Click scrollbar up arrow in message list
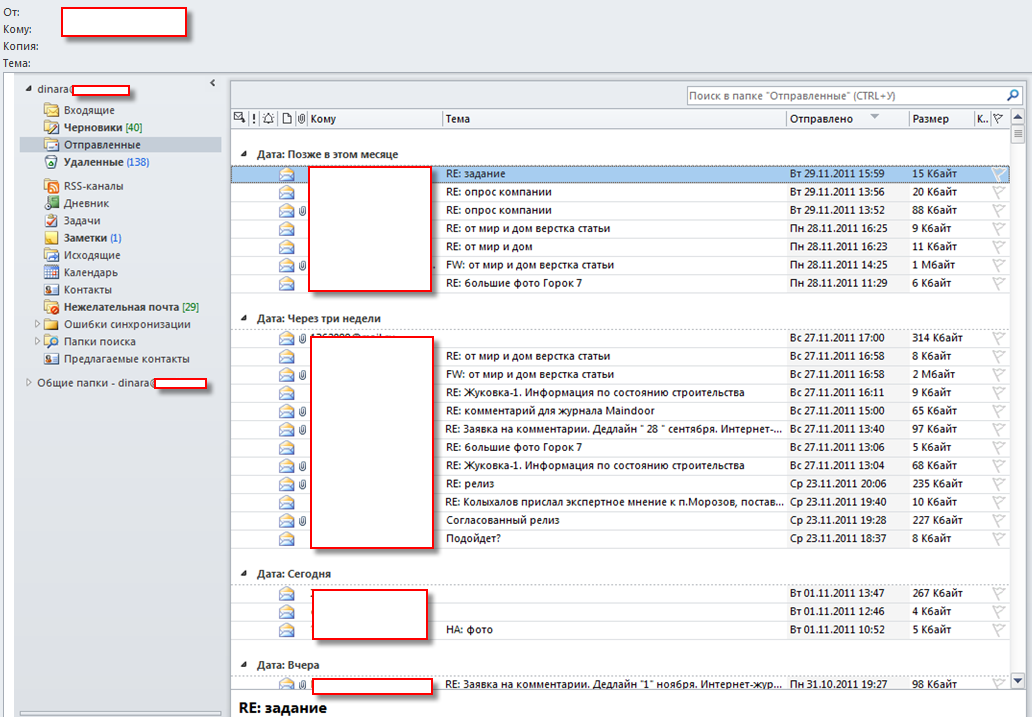This screenshot has width=1032, height=717. (x=1018, y=117)
